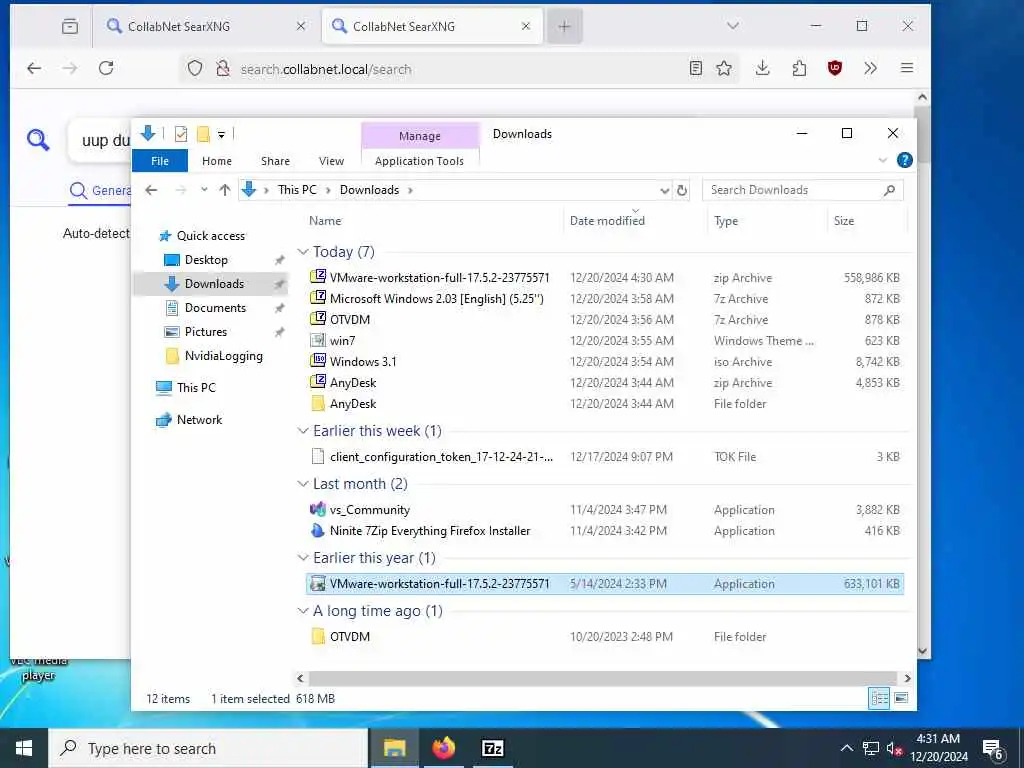Collapse the A long time ago group
Screen dimensions: 1024x768
(302, 611)
